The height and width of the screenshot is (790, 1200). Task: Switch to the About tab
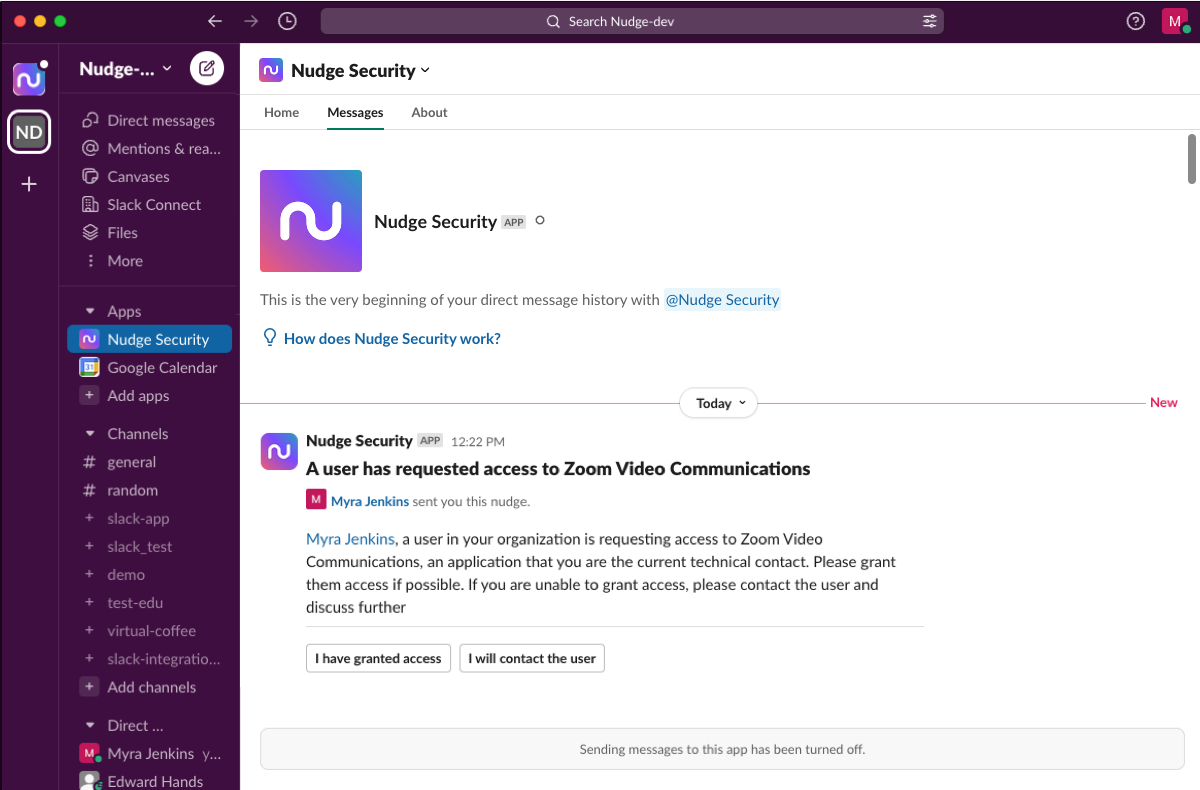429,112
